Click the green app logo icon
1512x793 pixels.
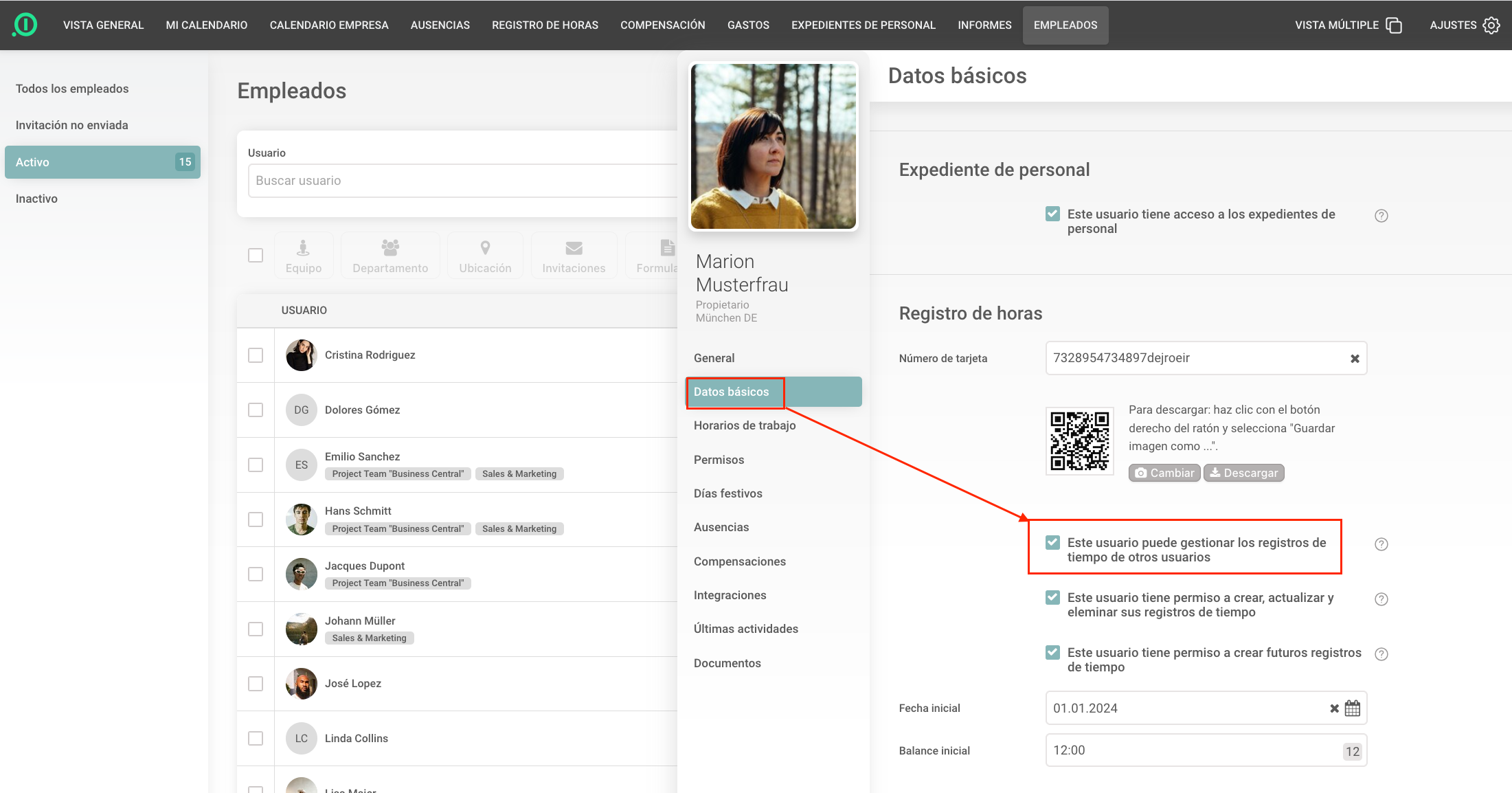[x=25, y=25]
